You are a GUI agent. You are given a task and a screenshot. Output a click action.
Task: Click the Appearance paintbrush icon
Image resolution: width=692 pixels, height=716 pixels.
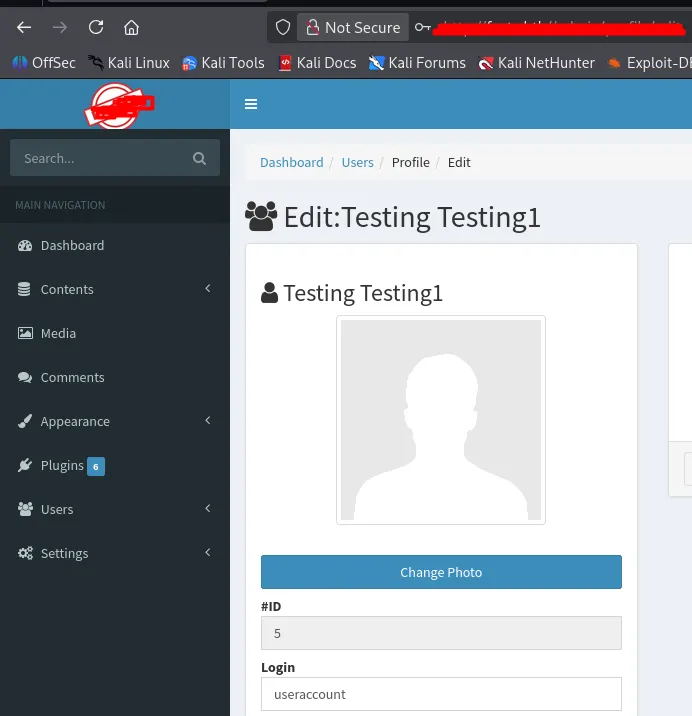(x=25, y=421)
